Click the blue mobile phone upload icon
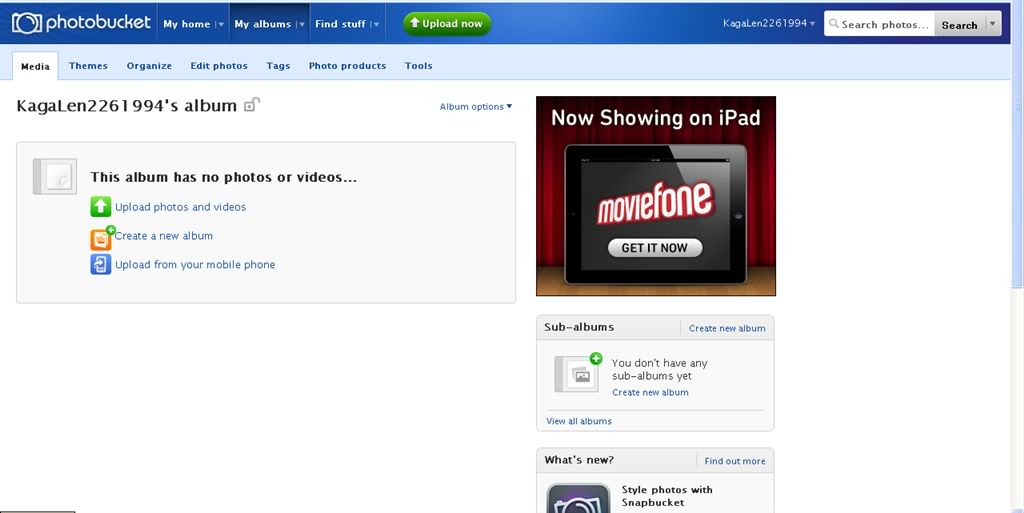The height and width of the screenshot is (513, 1024). point(101,265)
